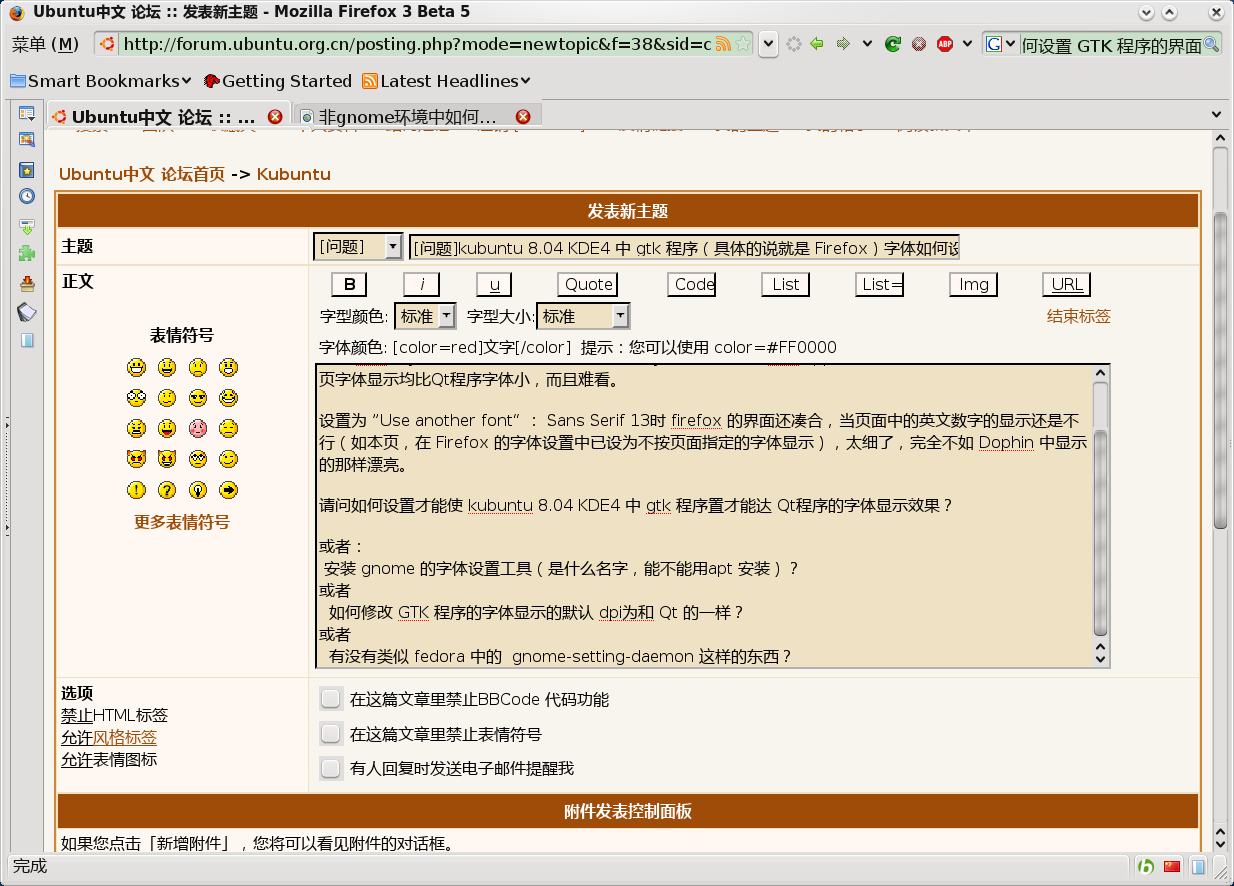The width and height of the screenshot is (1234, 886).
Task: Insert the light bulb idea emoticon
Action: tap(198, 490)
